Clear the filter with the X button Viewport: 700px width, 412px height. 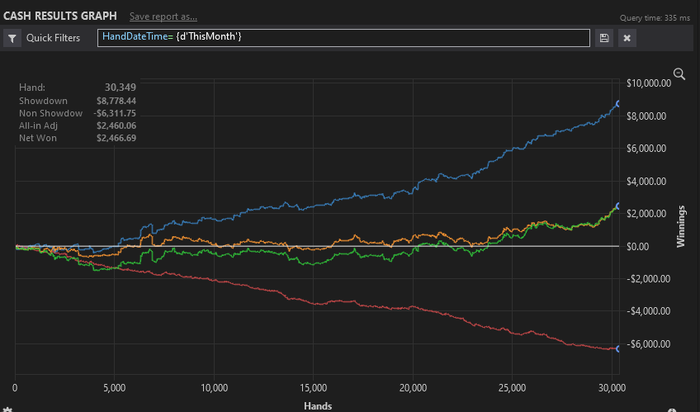tap(627, 38)
